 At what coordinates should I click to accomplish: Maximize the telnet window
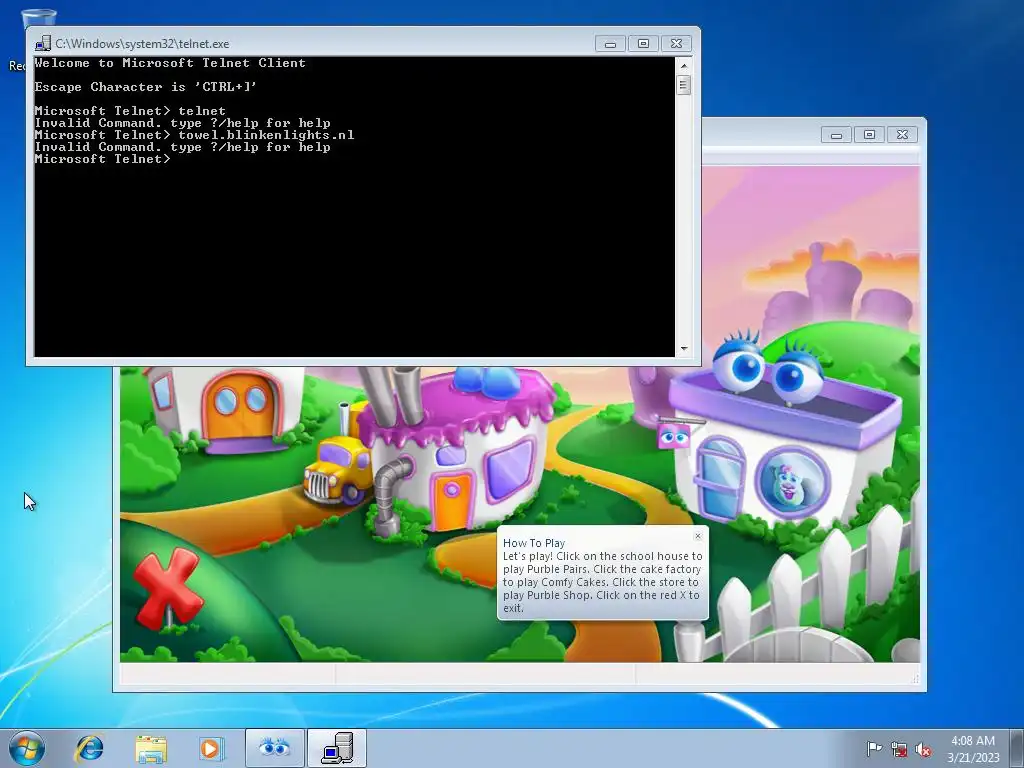pyautogui.click(x=643, y=44)
